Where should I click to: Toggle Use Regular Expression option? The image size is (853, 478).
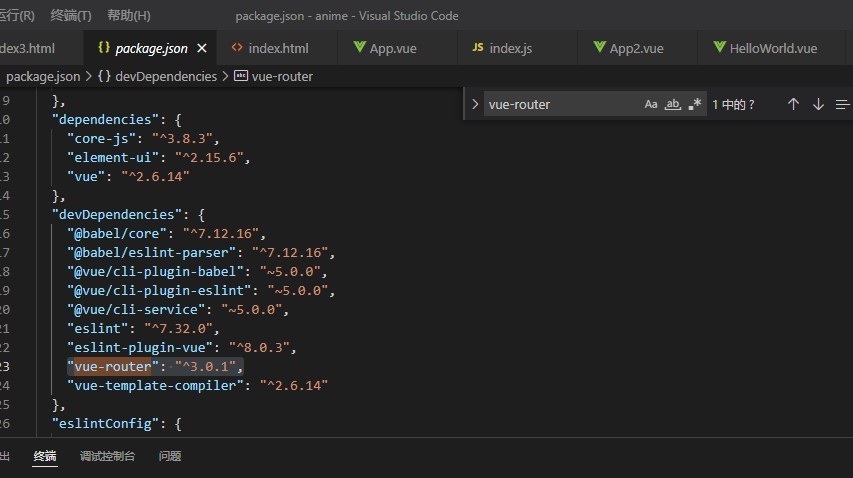[695, 104]
